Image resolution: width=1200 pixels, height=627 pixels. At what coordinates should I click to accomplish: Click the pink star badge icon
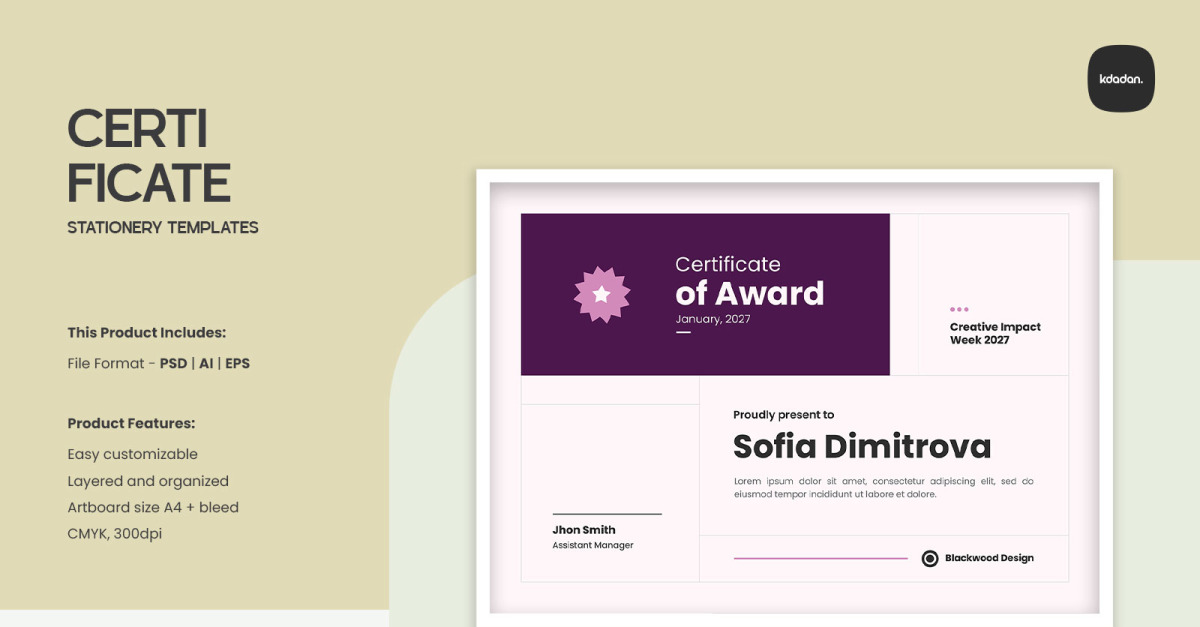(x=601, y=294)
